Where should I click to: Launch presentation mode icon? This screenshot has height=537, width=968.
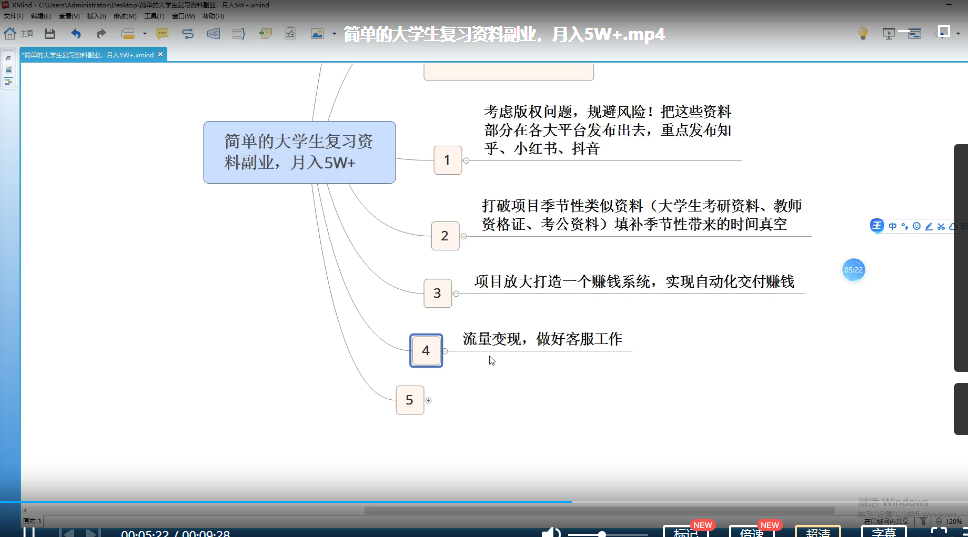click(x=888, y=34)
